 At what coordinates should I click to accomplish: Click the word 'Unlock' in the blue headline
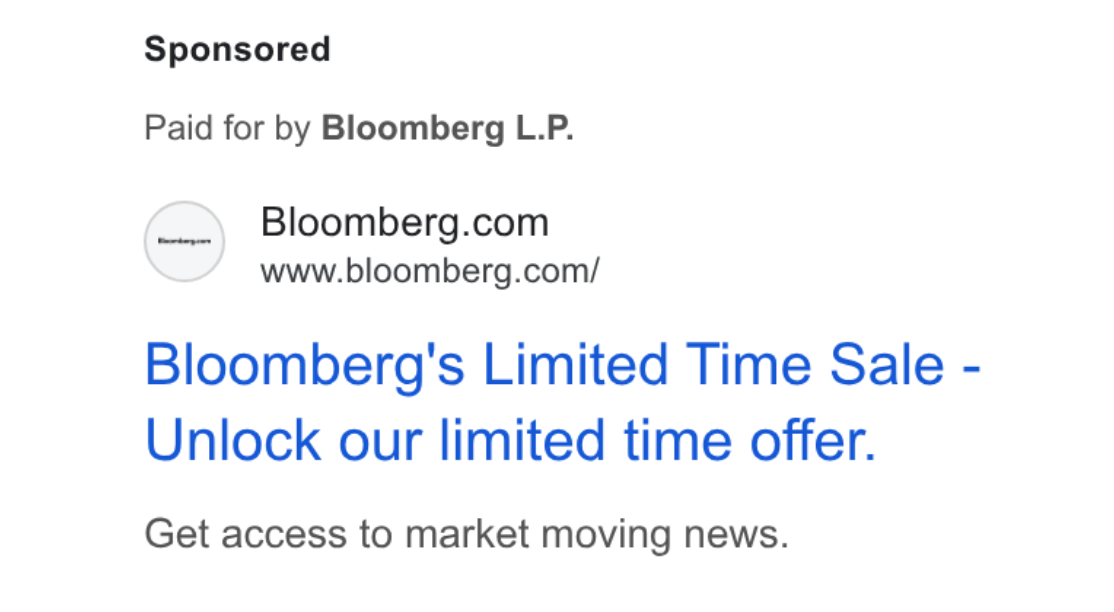coord(232,441)
